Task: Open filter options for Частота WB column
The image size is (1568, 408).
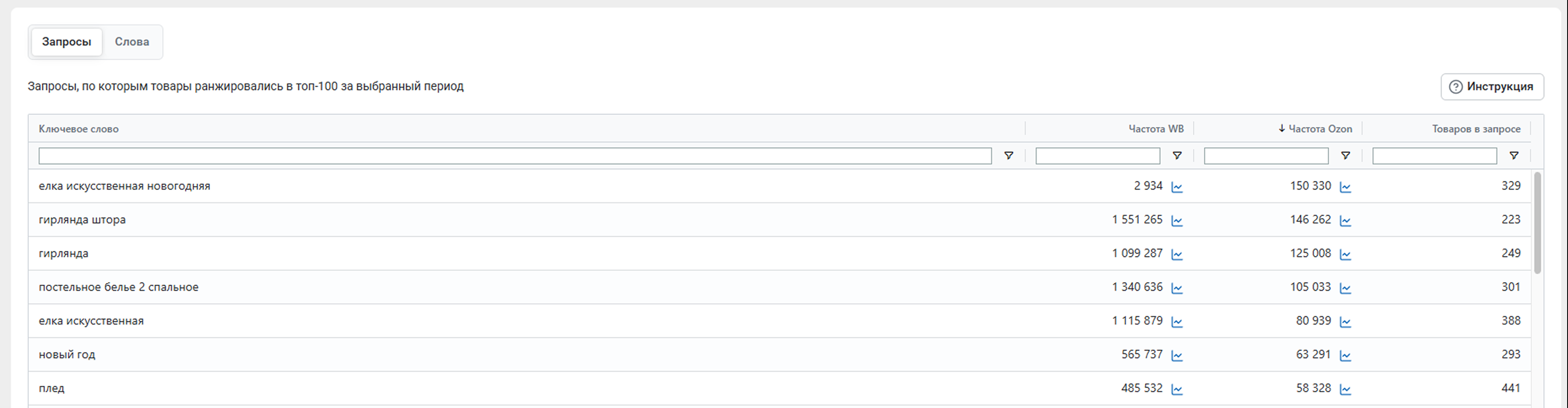Action: (1176, 156)
